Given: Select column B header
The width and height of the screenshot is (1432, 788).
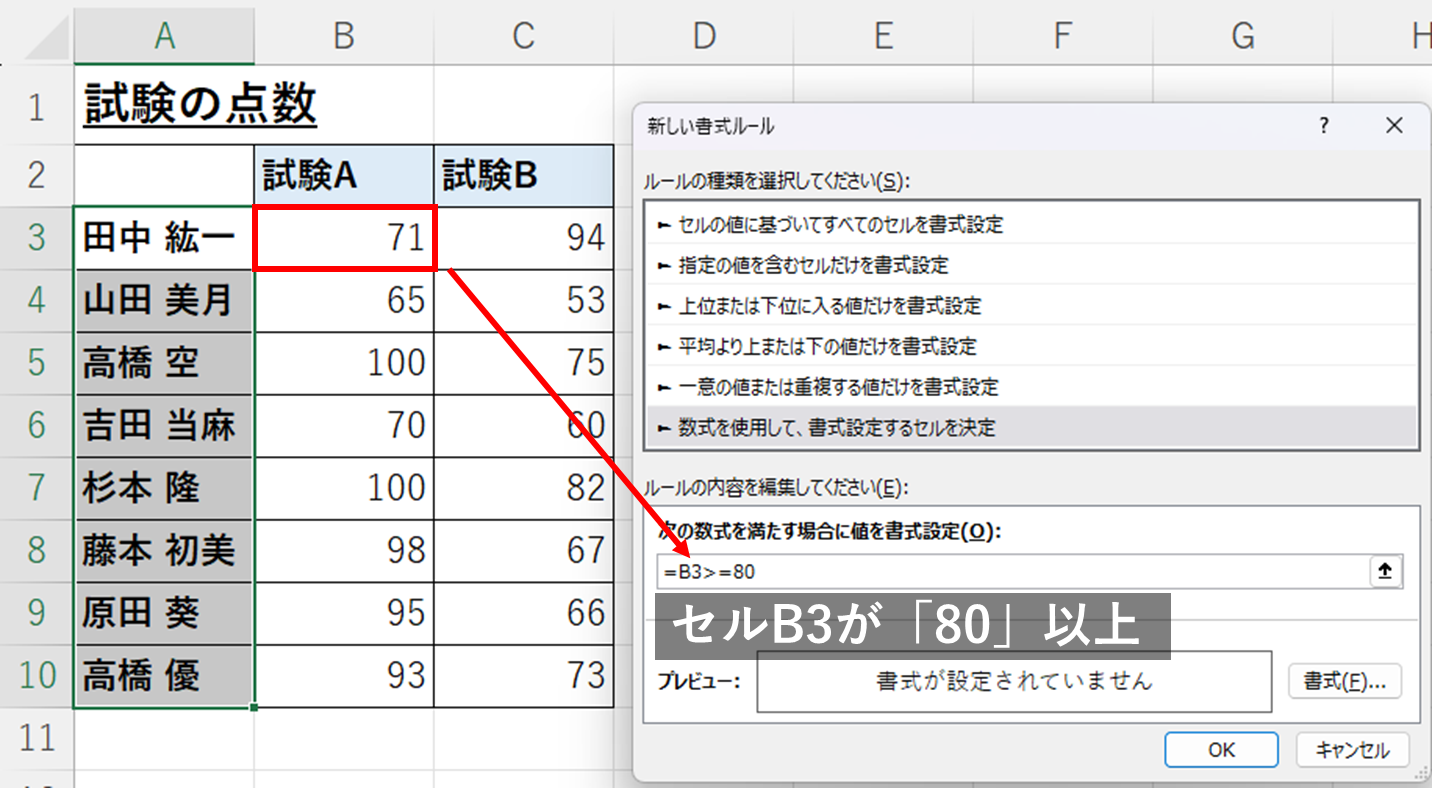Looking at the screenshot, I should (x=344, y=37).
